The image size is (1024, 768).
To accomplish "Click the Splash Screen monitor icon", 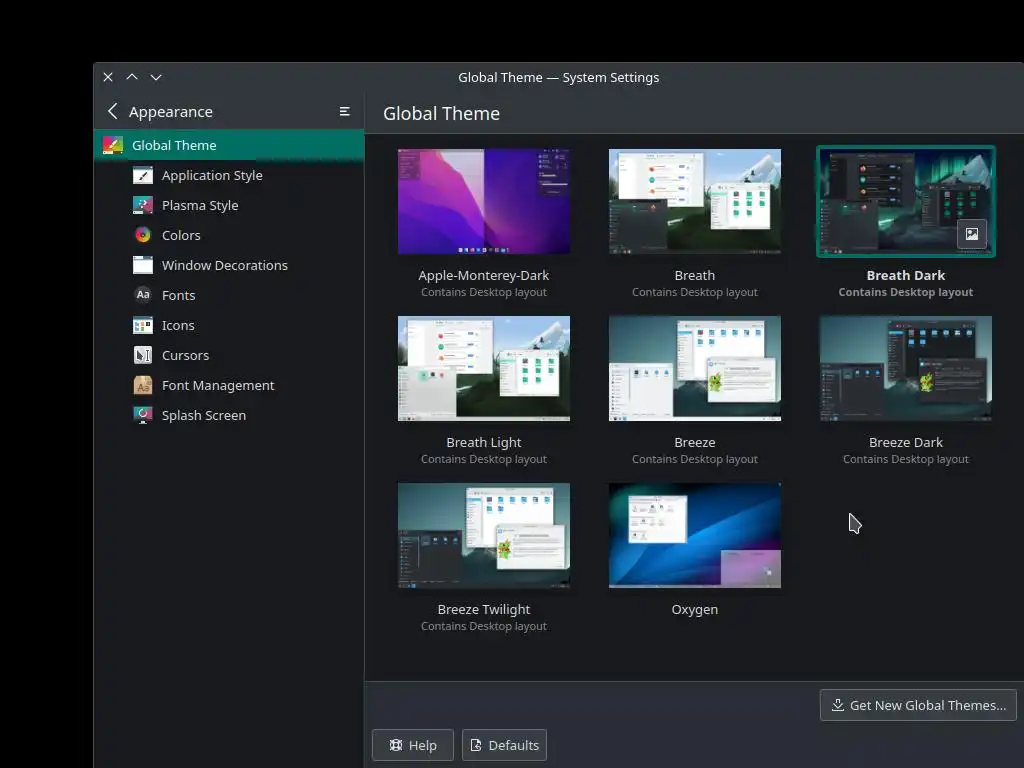I will (x=142, y=415).
